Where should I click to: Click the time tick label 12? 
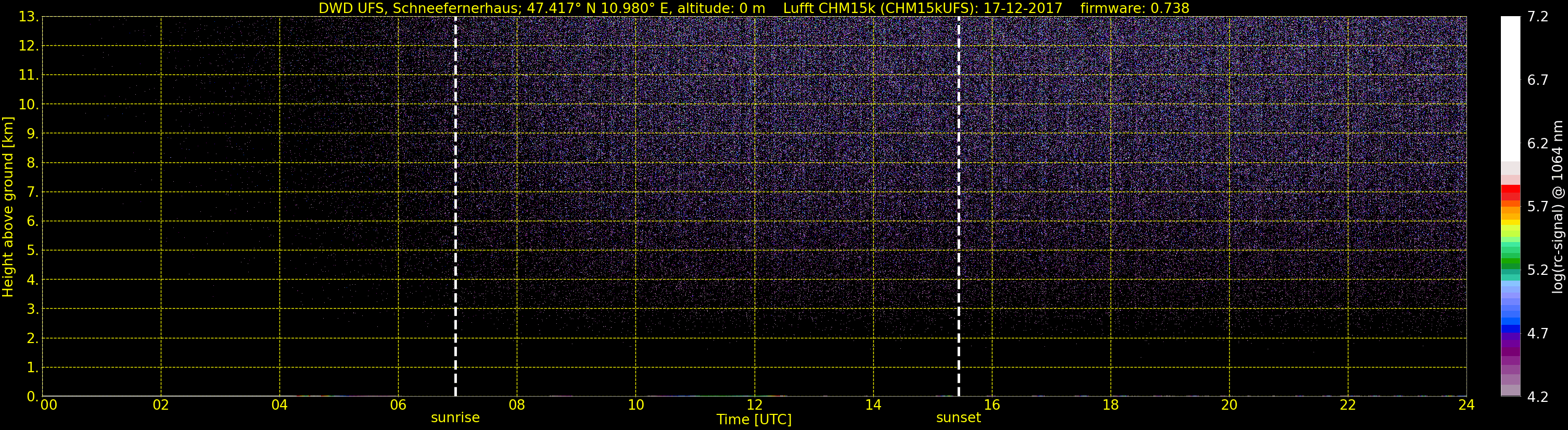[754, 405]
